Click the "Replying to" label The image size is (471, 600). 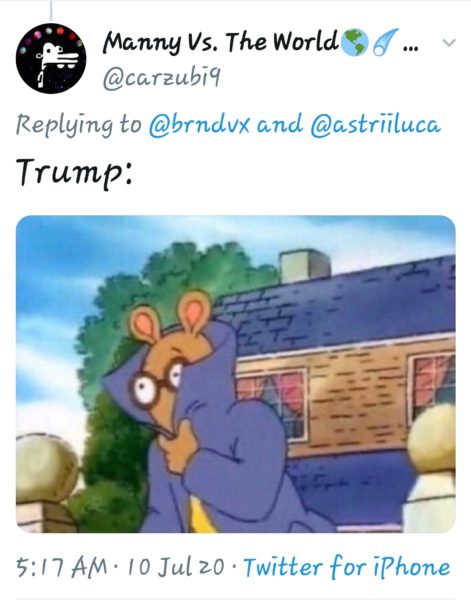click(79, 125)
